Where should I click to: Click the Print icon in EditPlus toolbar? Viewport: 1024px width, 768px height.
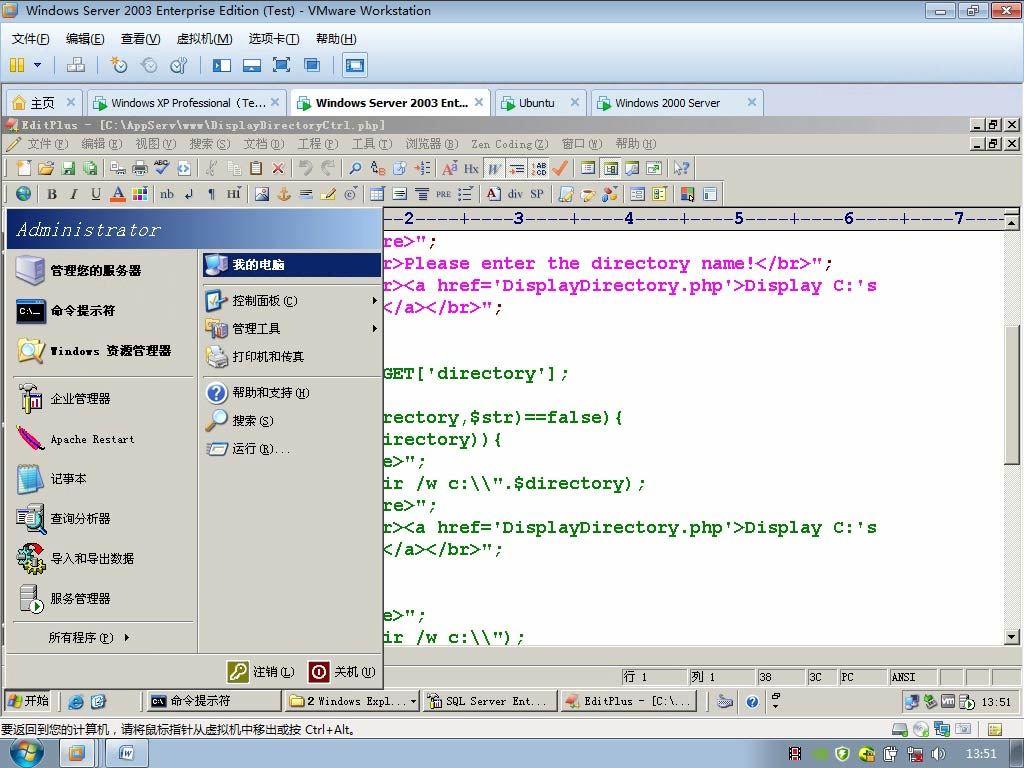[x=140, y=168]
